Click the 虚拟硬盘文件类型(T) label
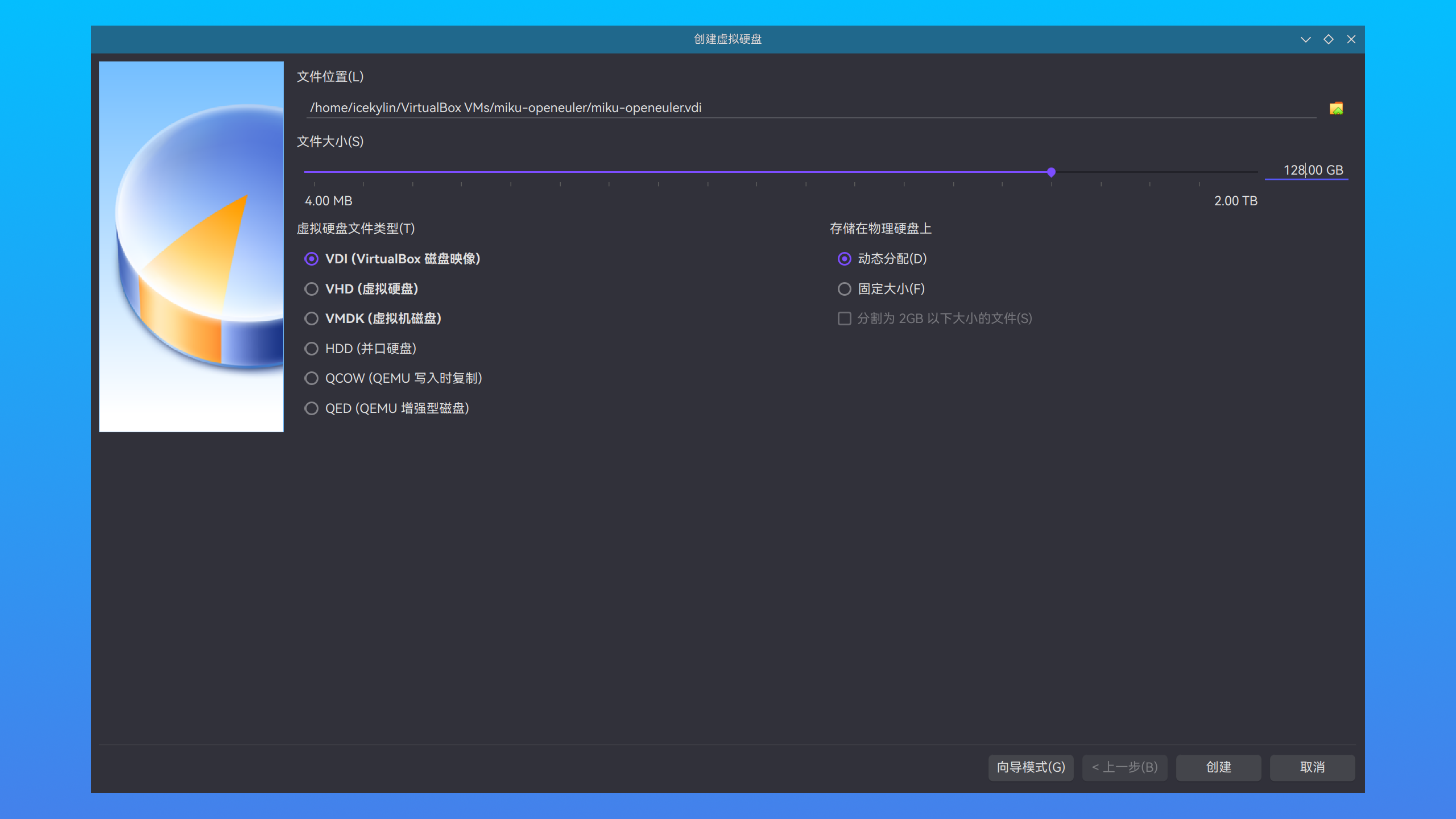1456x819 pixels. [x=355, y=229]
